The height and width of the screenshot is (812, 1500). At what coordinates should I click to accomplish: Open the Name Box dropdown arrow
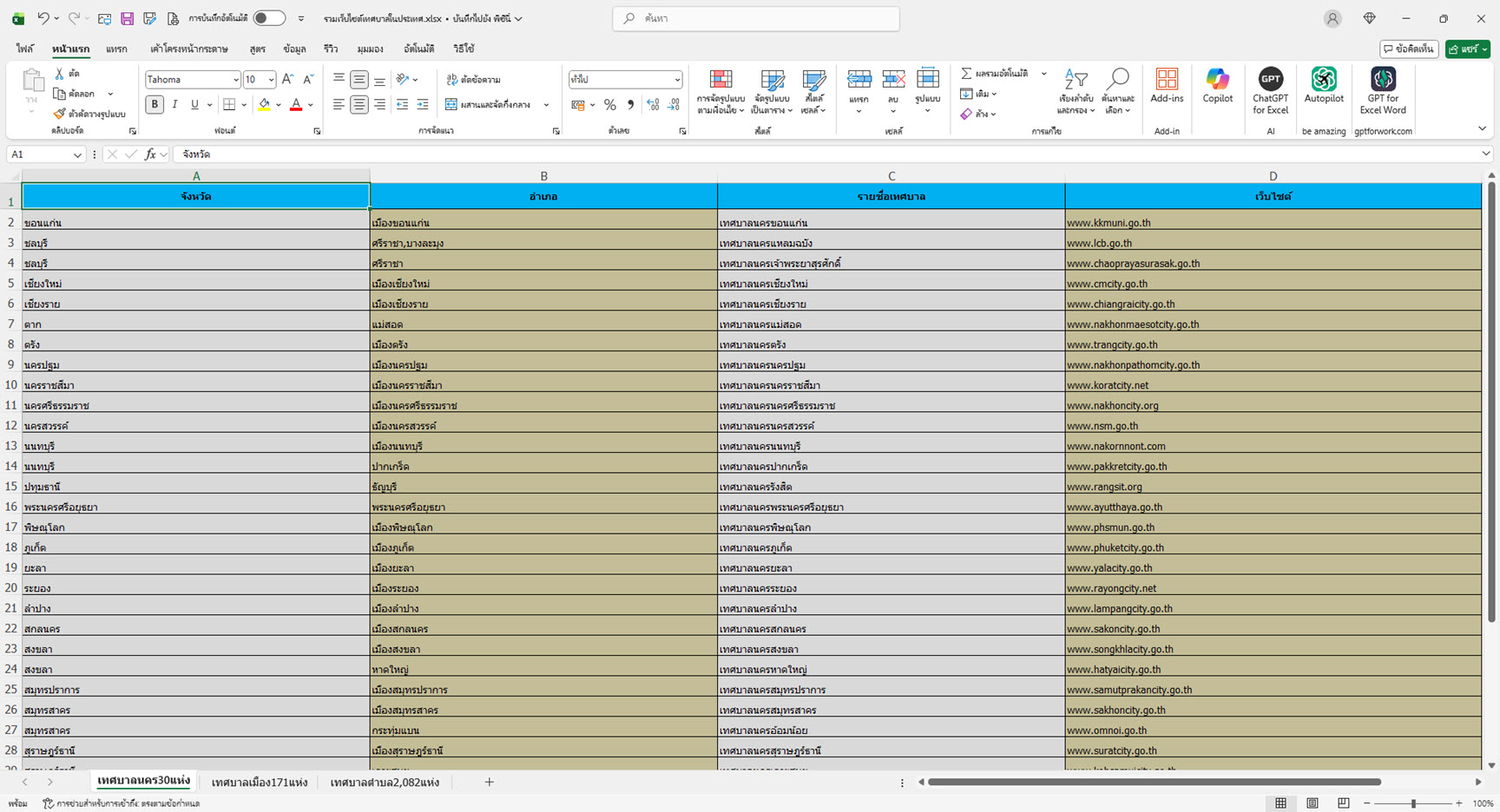tap(77, 154)
